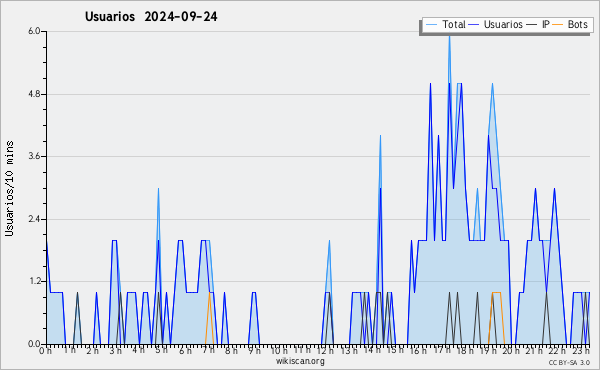Click the '16 h' x-axis label
600x370 pixels.
point(418,350)
